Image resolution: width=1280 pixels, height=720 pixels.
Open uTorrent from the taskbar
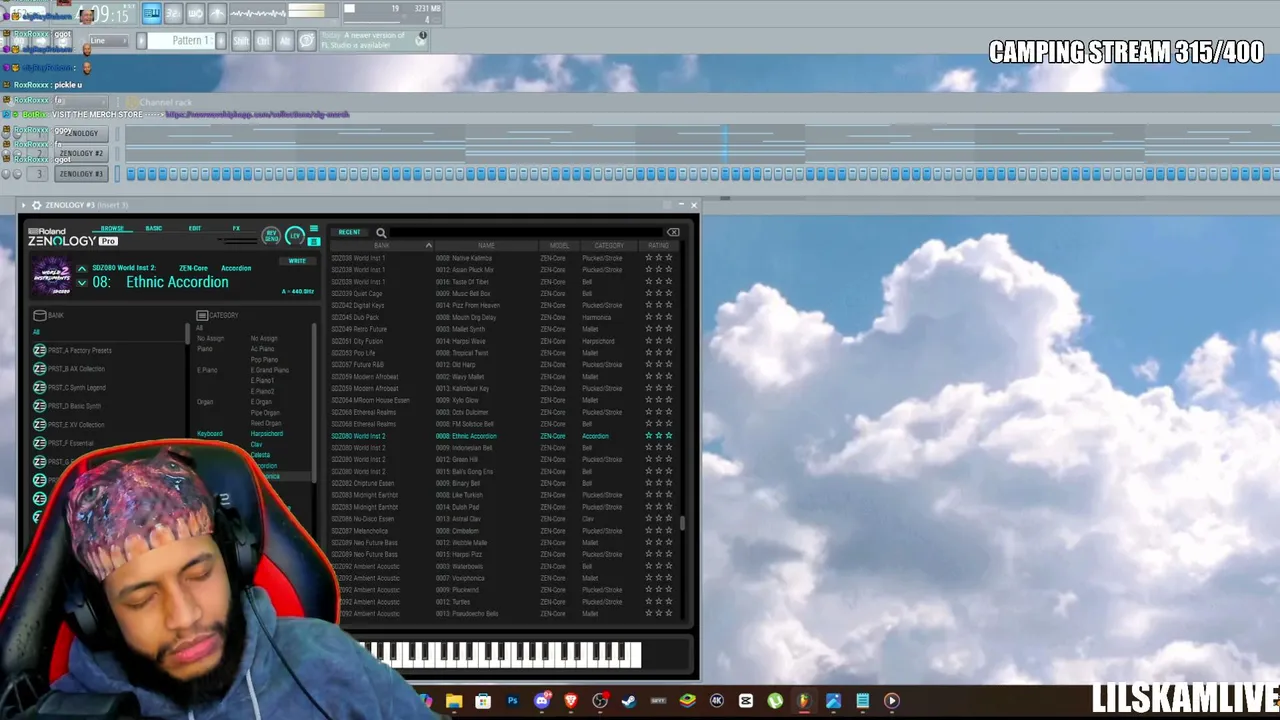point(775,701)
